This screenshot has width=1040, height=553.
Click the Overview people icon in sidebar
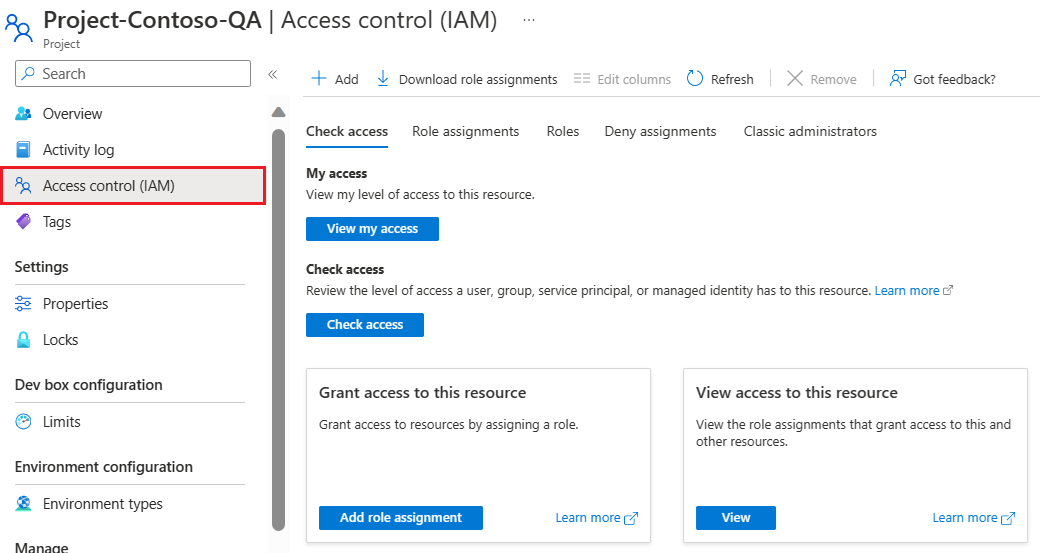click(23, 113)
